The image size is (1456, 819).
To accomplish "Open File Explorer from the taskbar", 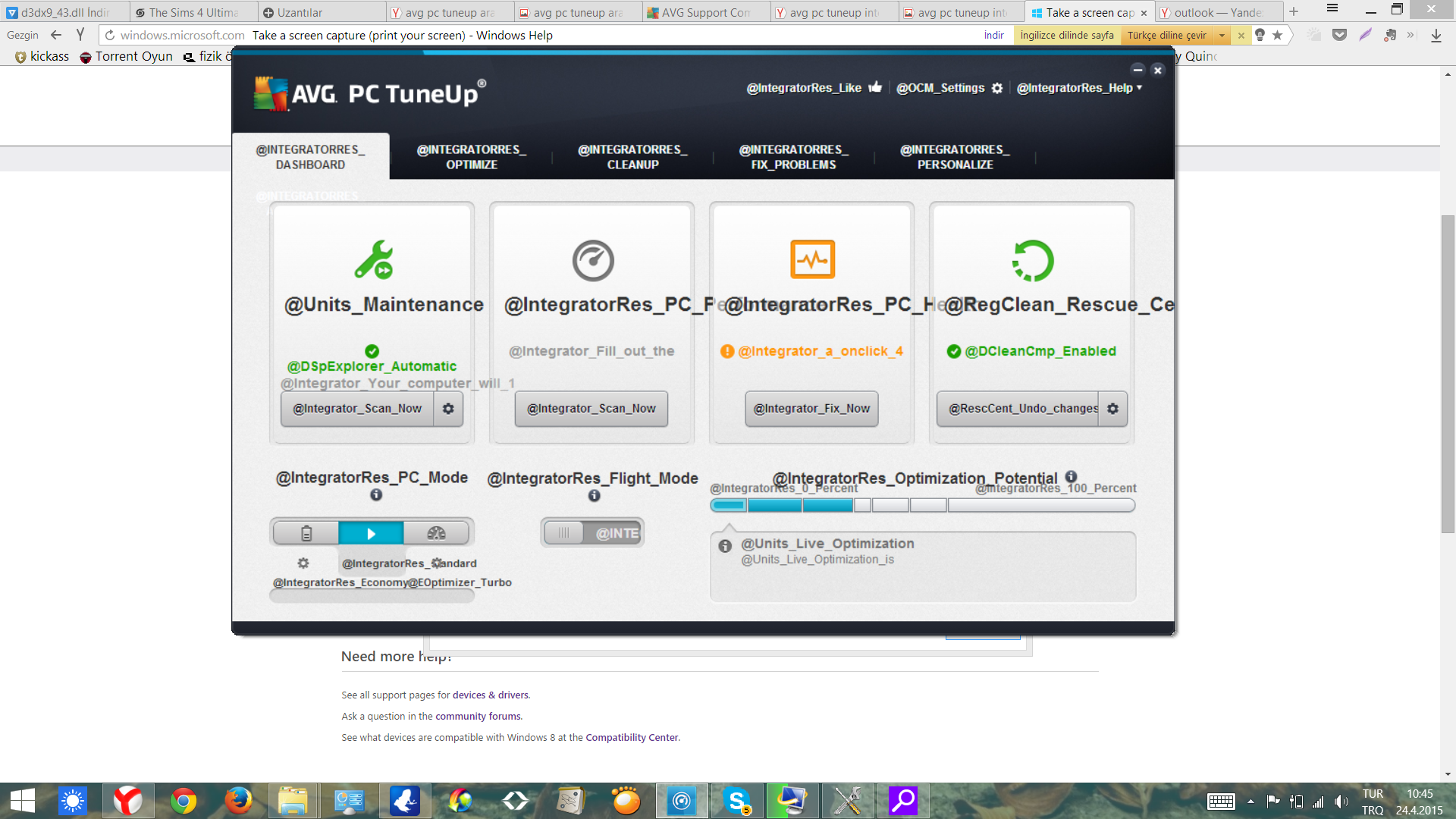I will pyautogui.click(x=293, y=801).
